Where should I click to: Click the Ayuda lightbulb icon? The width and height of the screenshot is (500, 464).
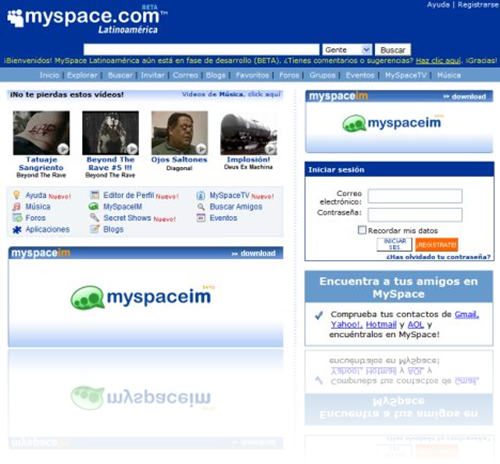(16, 195)
